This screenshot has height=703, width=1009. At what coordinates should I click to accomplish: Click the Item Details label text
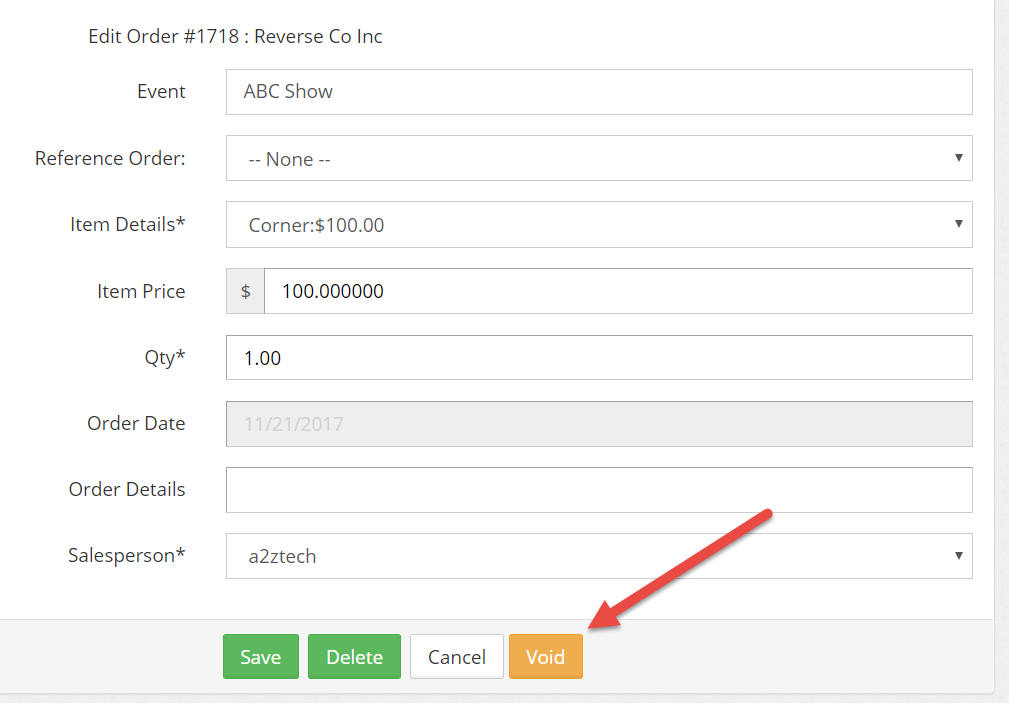point(127,225)
